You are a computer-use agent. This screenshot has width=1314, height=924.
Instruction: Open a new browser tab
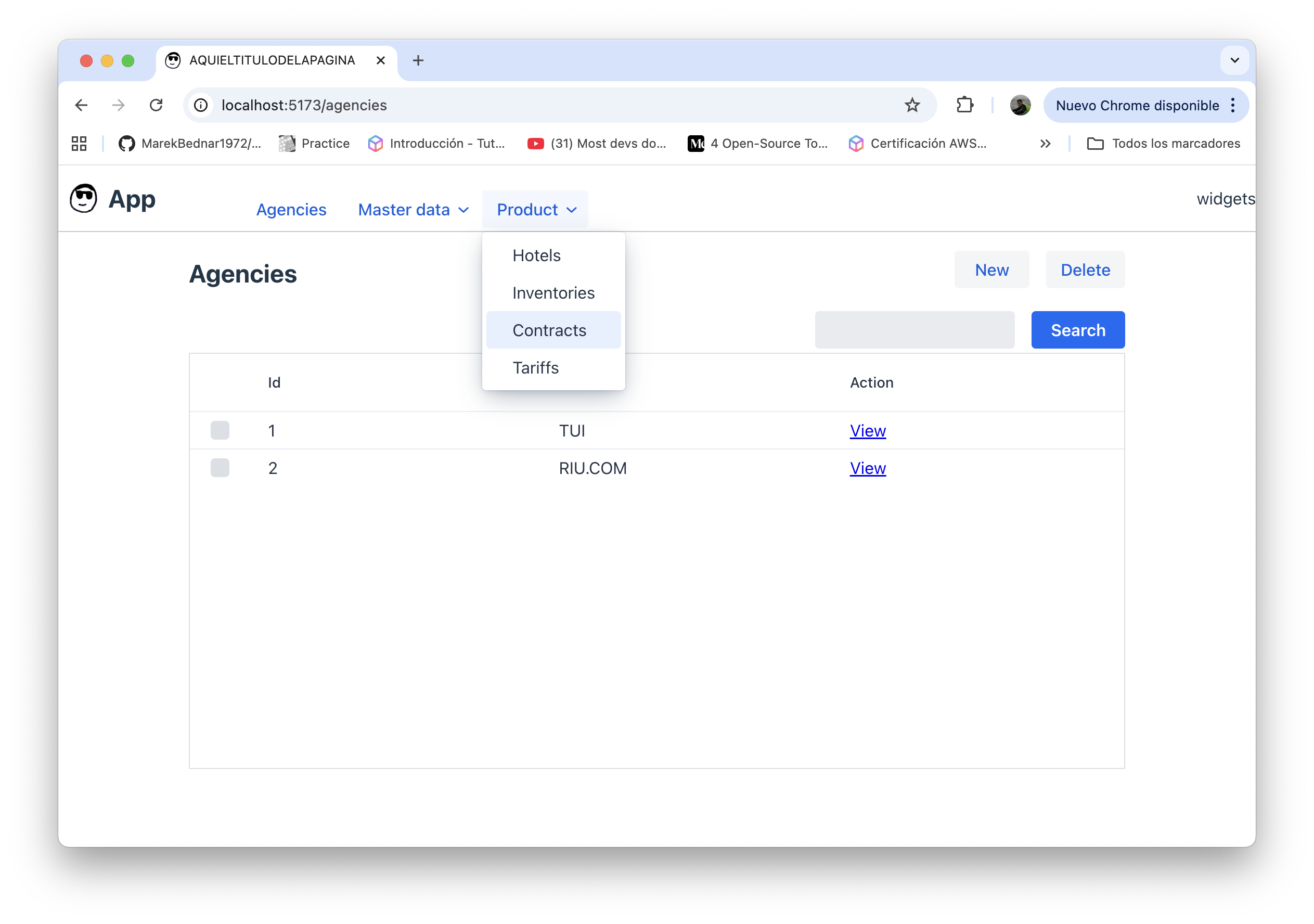tap(418, 61)
